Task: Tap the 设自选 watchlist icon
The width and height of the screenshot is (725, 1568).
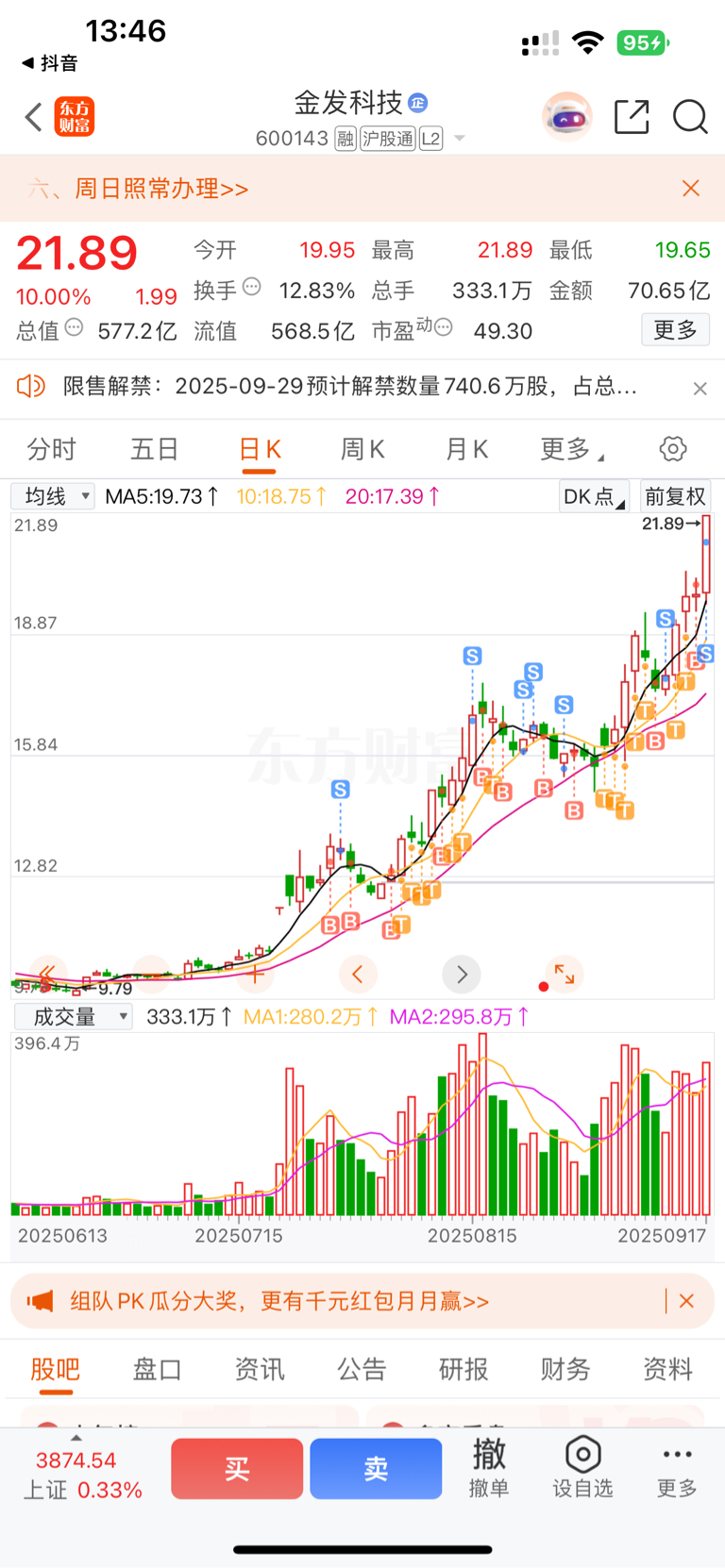Action: coord(582,1467)
